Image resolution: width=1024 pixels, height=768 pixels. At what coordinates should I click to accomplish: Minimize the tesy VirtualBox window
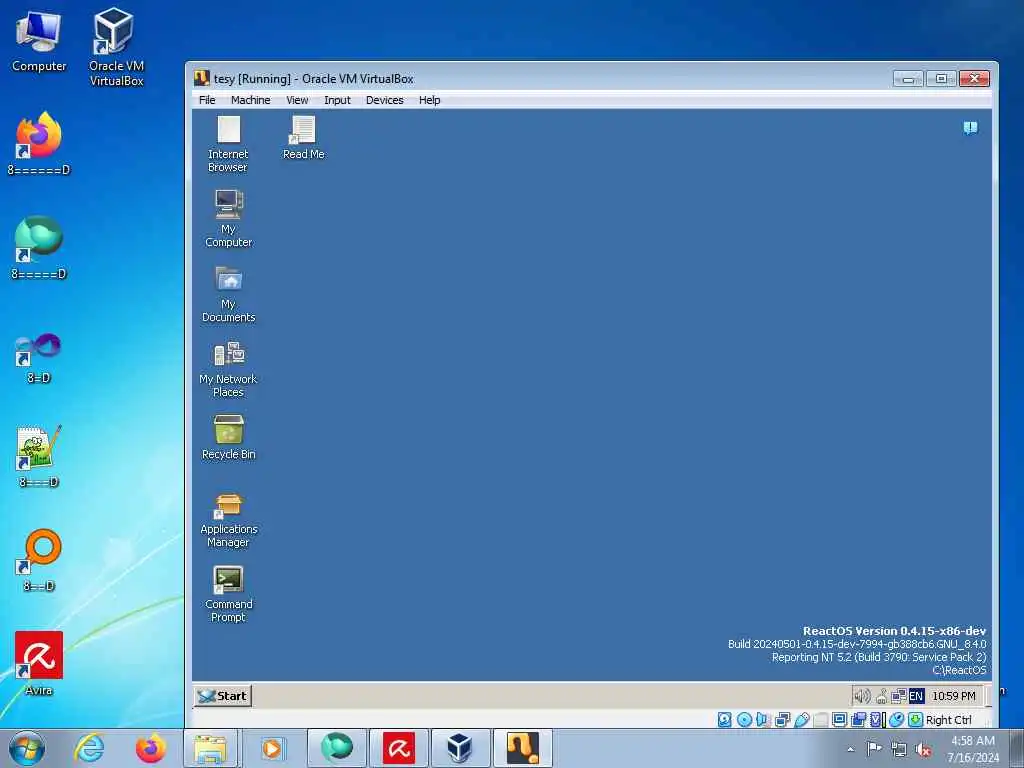pyautogui.click(x=908, y=79)
